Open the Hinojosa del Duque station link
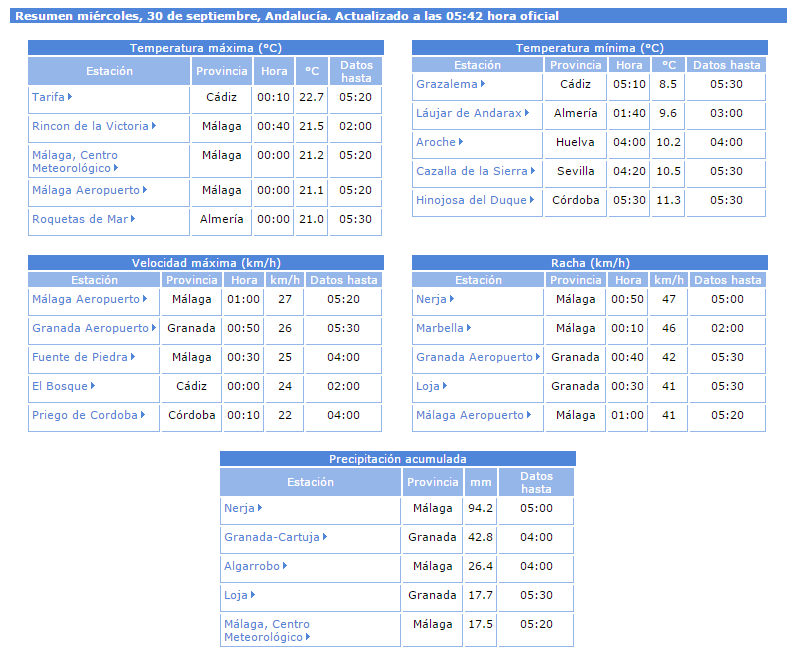Screen dimensions: 812x651 coord(471,200)
